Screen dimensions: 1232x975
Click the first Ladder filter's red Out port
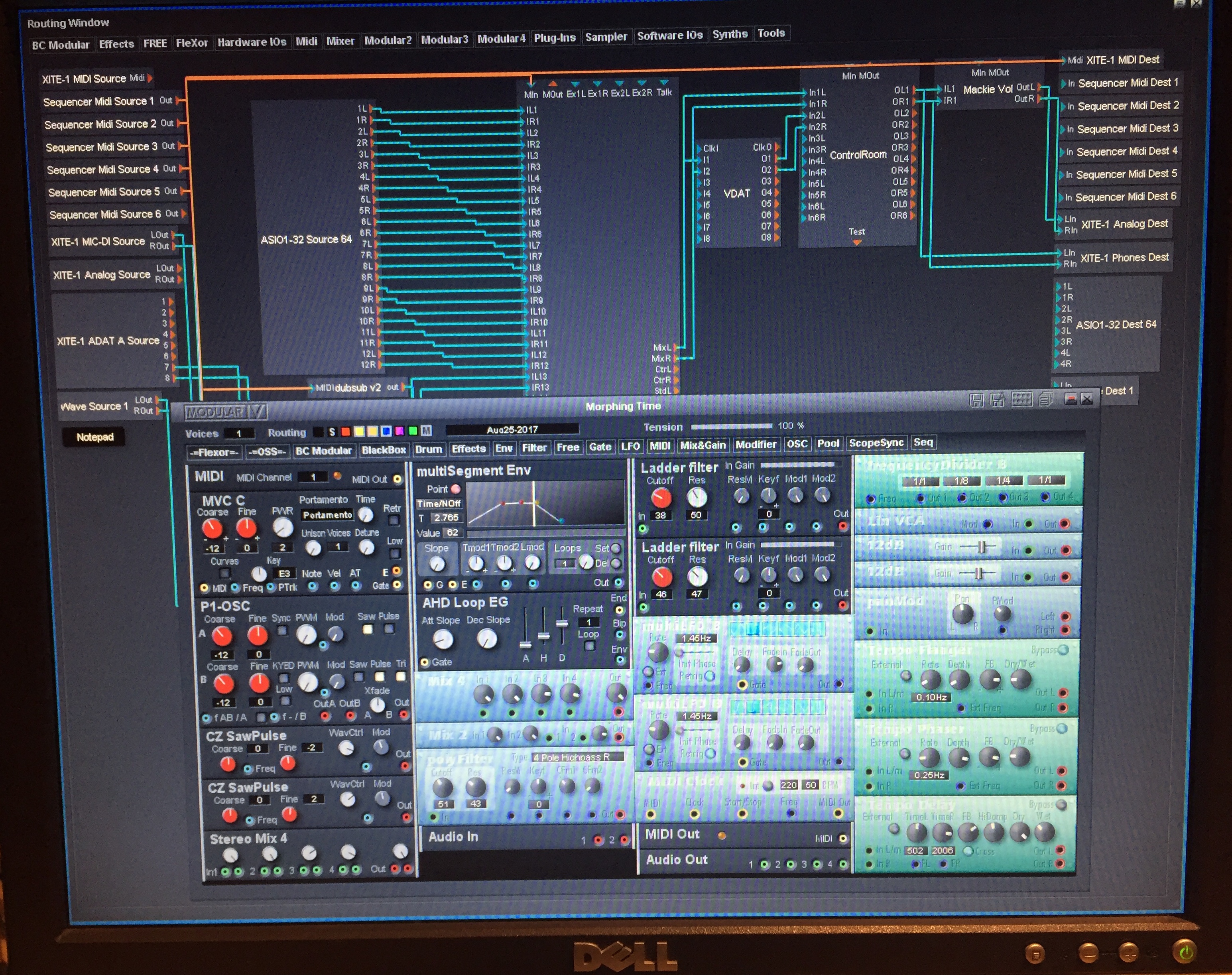tap(843, 526)
